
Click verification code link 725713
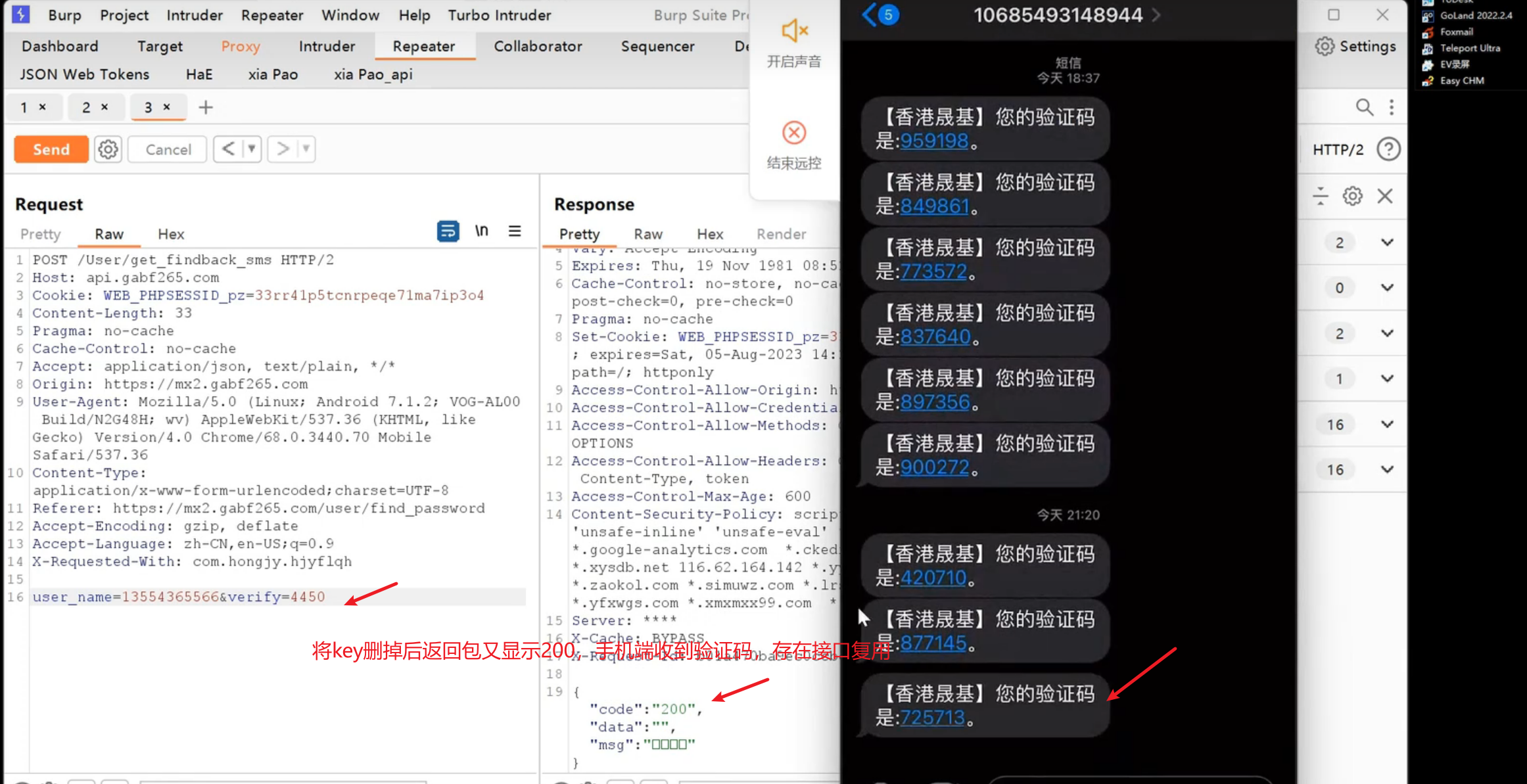coord(931,717)
